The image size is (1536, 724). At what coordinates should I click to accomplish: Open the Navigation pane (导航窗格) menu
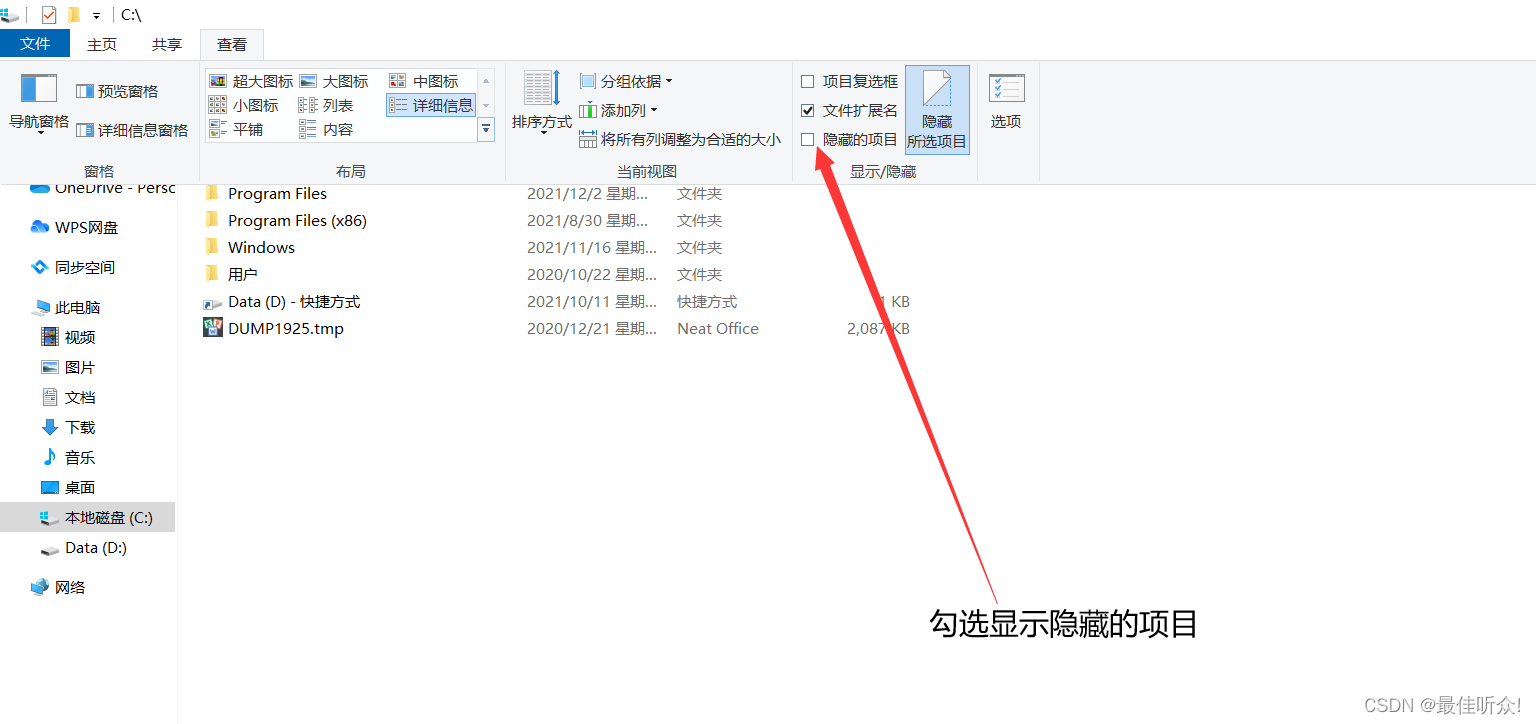click(39, 105)
